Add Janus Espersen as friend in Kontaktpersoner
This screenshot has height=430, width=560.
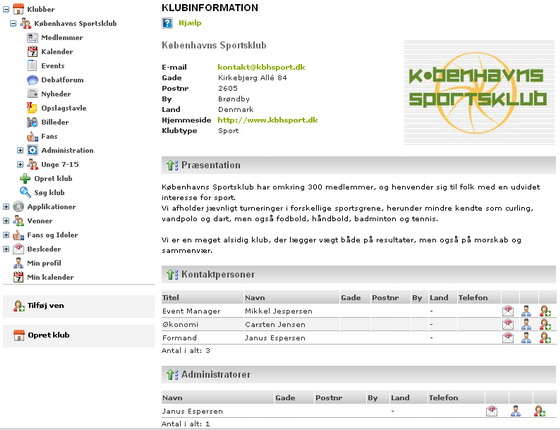pos(545,338)
